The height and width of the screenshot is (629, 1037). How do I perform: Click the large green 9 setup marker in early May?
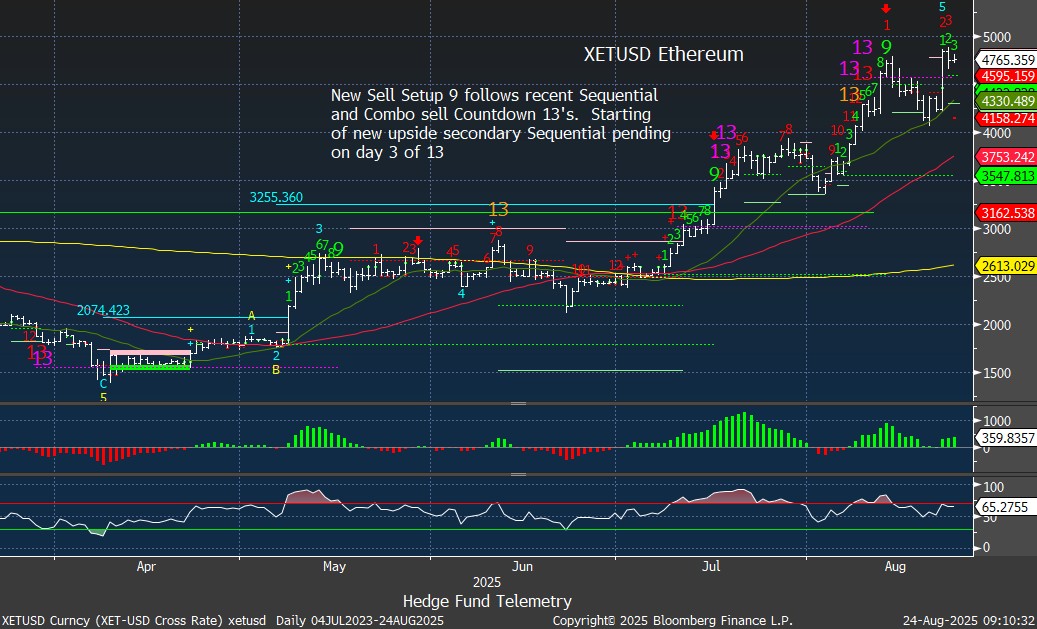pos(338,249)
